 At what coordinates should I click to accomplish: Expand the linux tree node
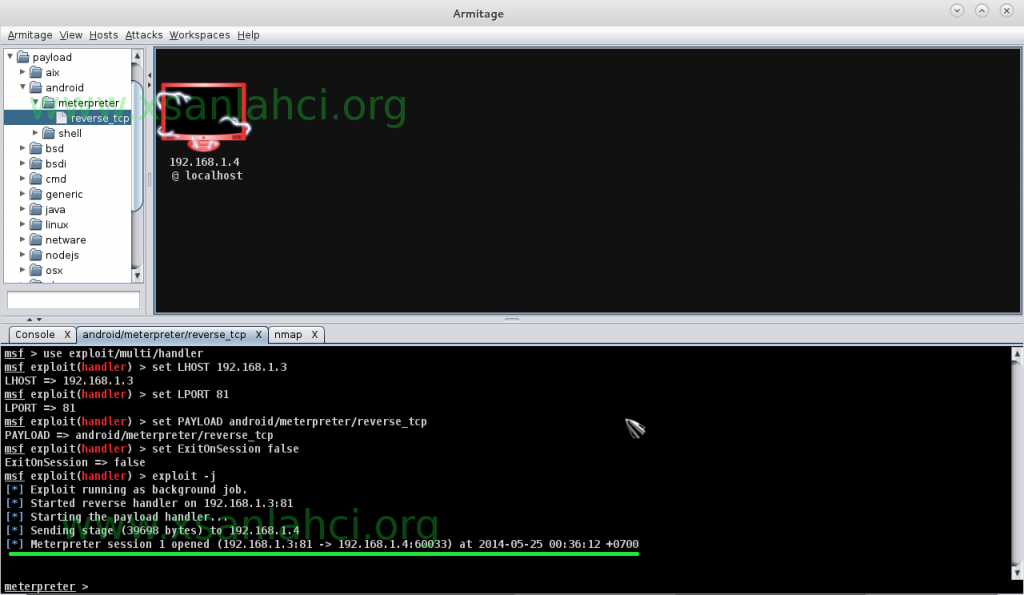click(22, 224)
